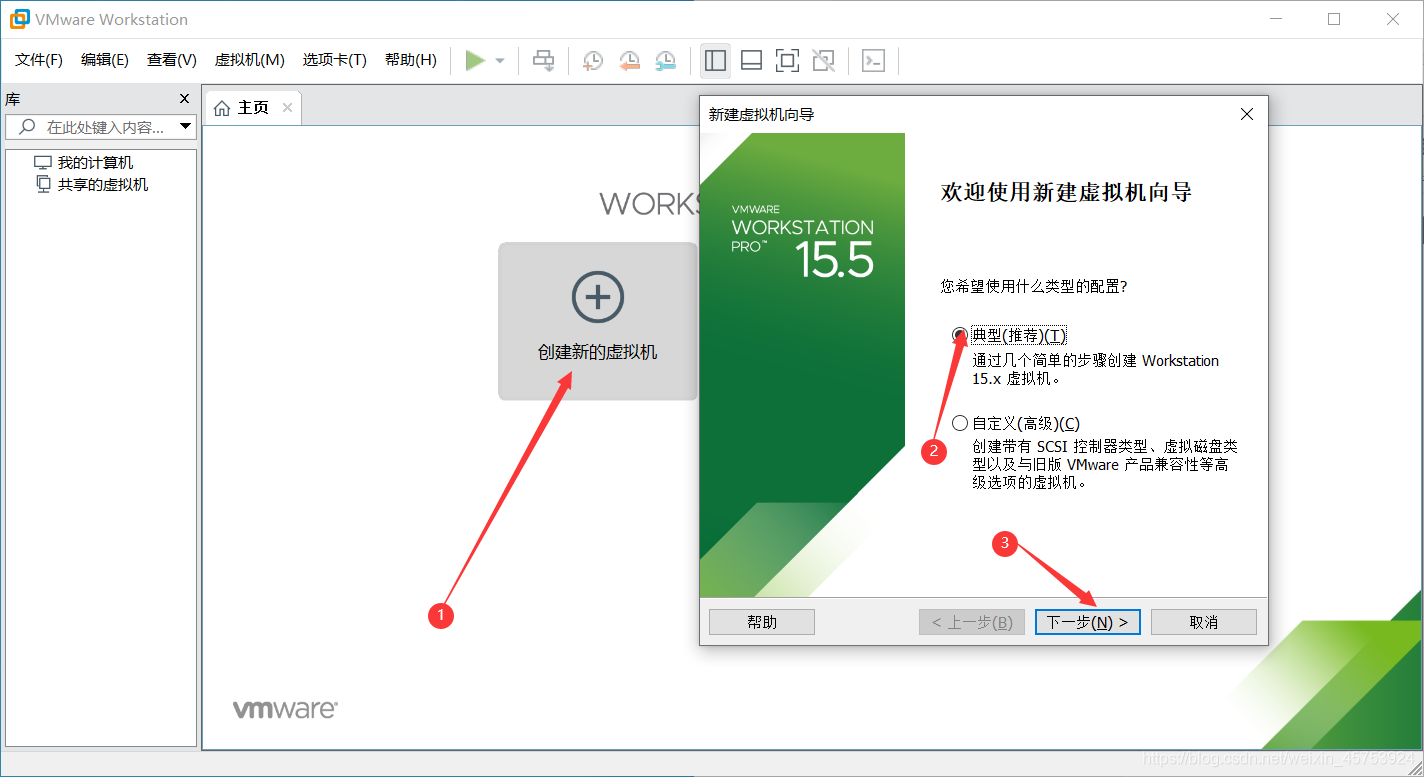1424x777 pixels.
Task: Close the library panel with X
Action: pos(184,98)
